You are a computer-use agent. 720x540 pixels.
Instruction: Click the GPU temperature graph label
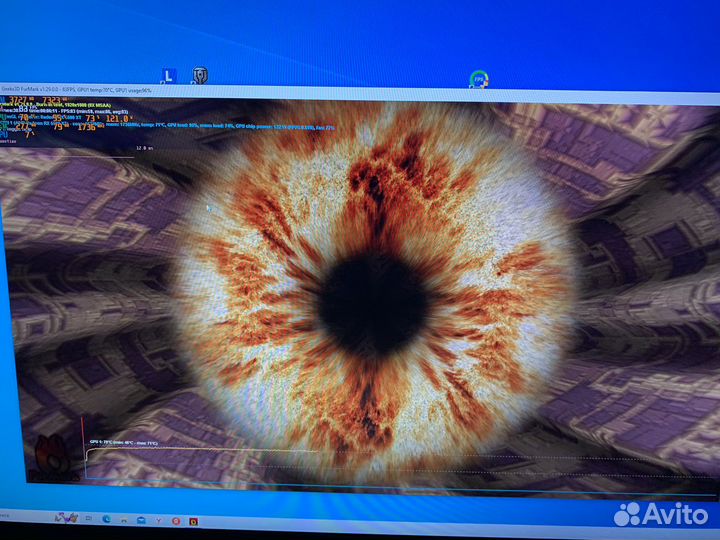124,443
